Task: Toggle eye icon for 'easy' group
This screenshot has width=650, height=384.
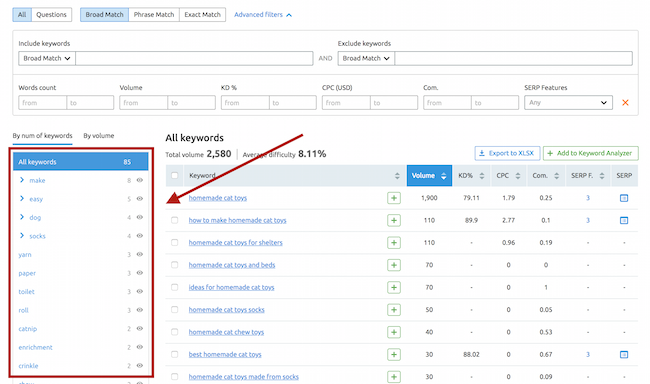Action: point(140,199)
